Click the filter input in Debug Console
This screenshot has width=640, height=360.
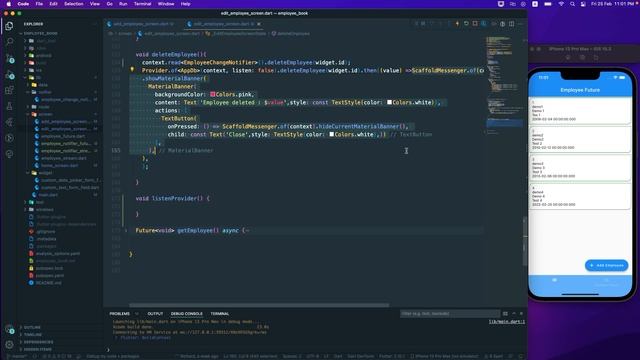pyautogui.click(x=449, y=313)
